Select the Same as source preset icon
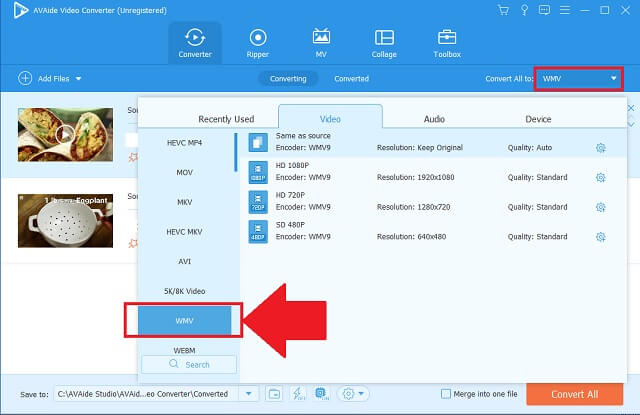The image size is (640, 415). tap(258, 142)
